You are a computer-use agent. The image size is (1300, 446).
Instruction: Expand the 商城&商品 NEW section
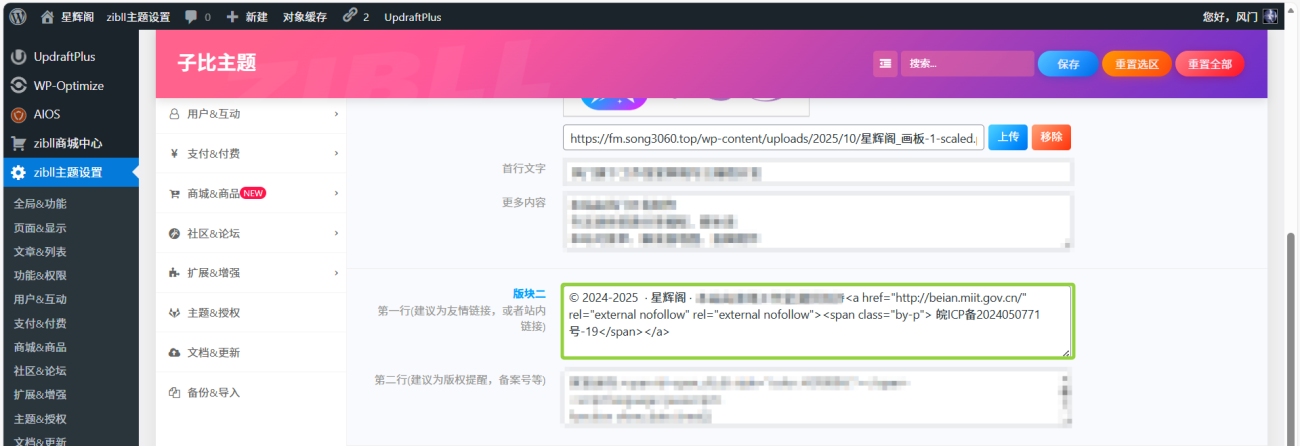coord(250,193)
